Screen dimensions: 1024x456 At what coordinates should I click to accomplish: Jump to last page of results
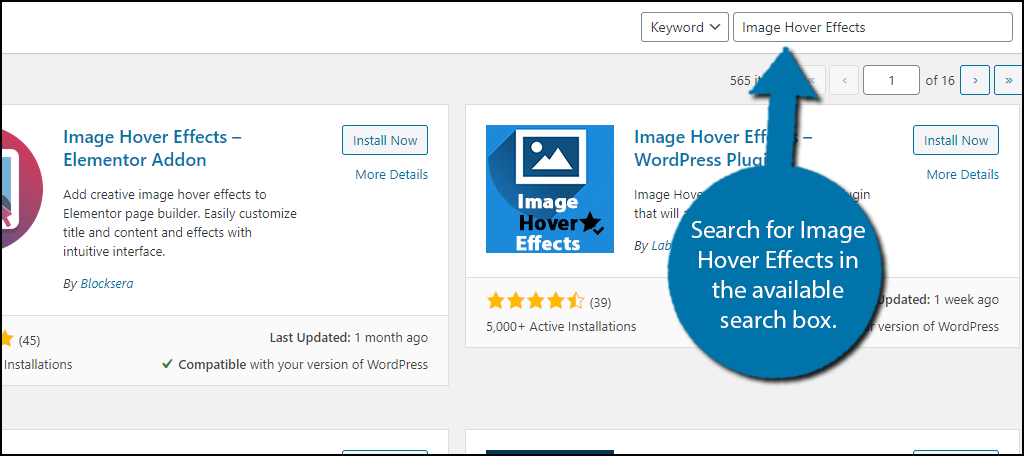1009,81
